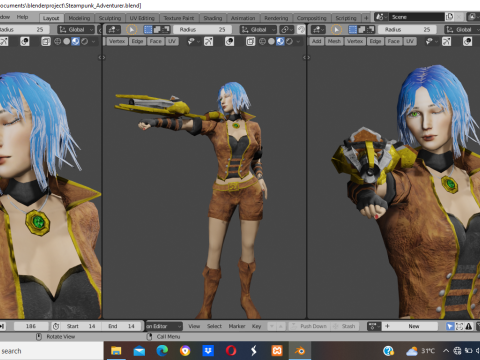Switch left viewport to solid shading
The width and height of the screenshot is (480, 360).
[x=66, y=41]
